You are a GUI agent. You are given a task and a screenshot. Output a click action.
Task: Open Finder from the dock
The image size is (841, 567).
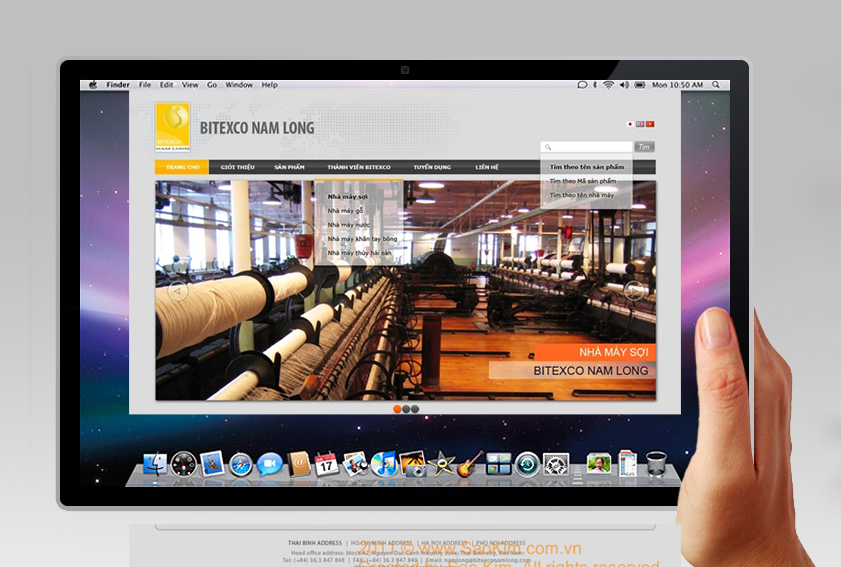pos(156,464)
